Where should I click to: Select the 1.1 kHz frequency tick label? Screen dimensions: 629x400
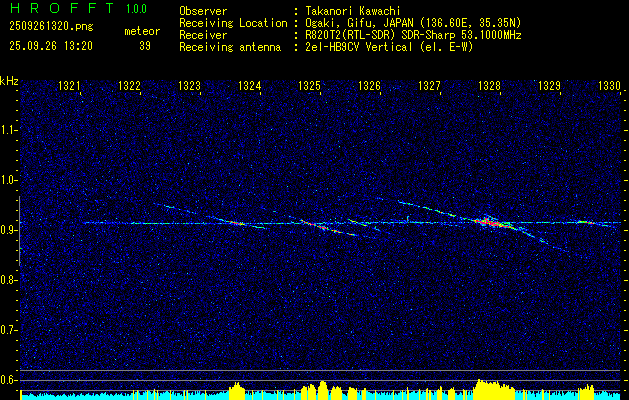click(x=8, y=130)
